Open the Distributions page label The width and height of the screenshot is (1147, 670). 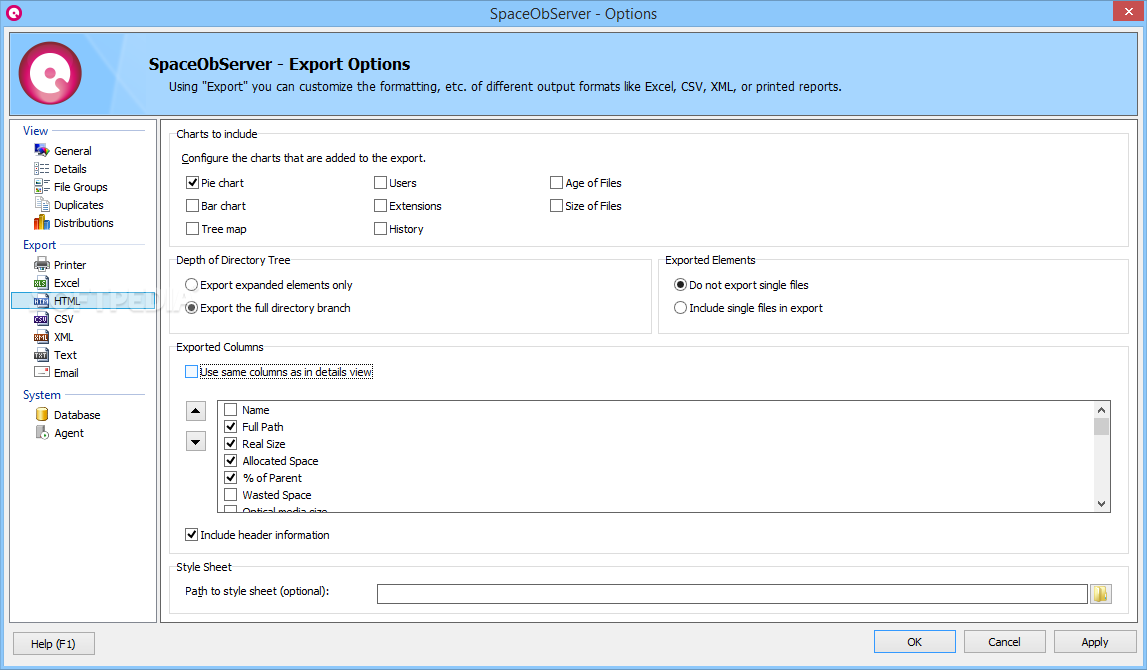point(83,223)
